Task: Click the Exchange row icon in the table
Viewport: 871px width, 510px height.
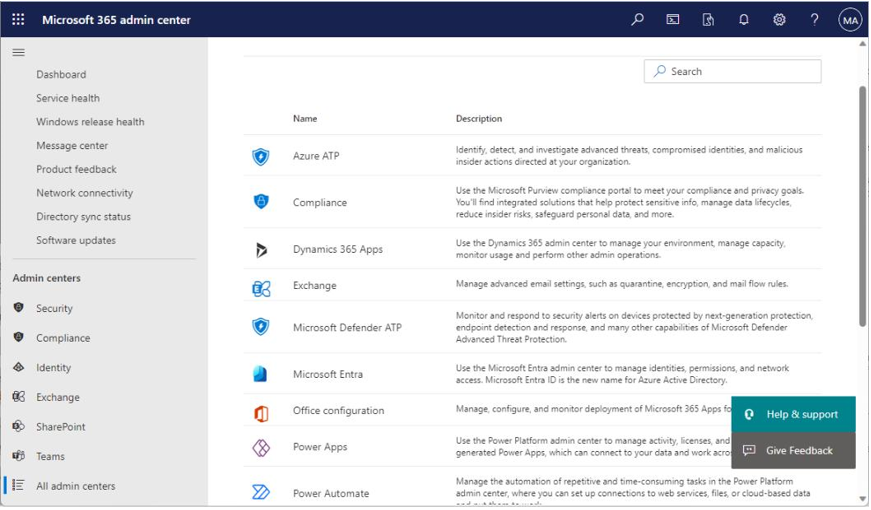Action: (261, 288)
